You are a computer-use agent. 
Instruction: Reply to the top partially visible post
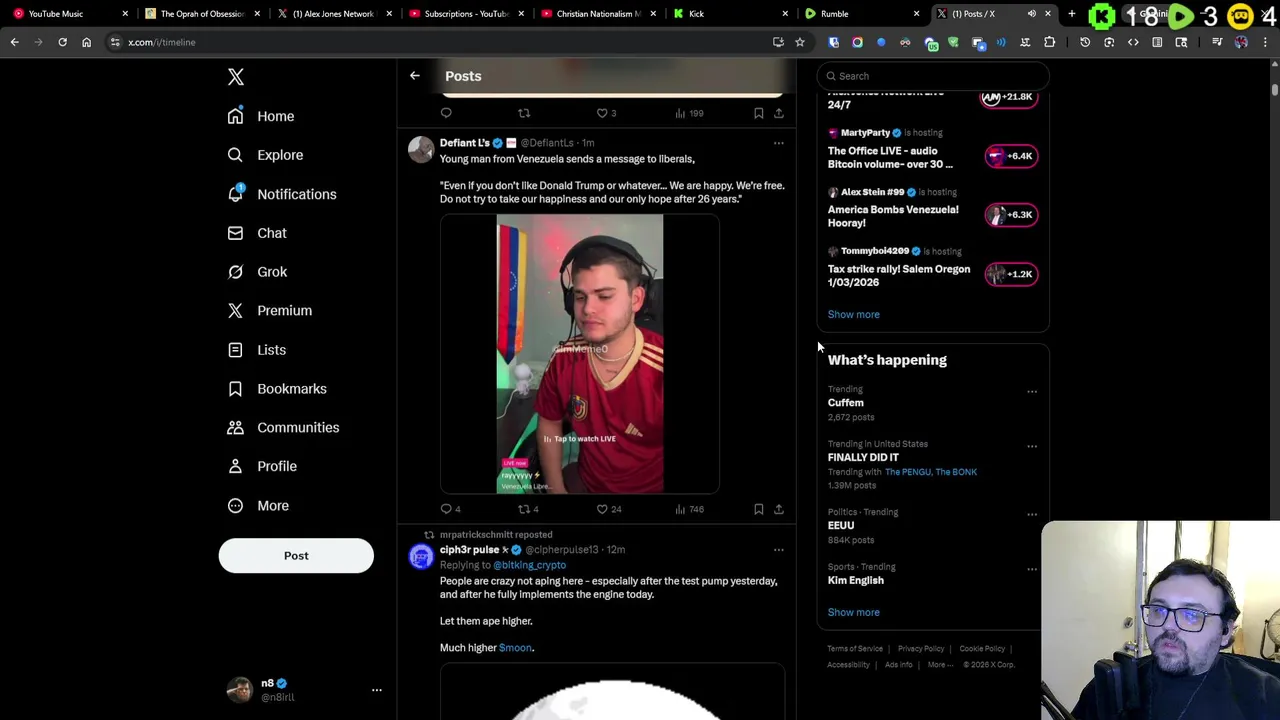coord(446,113)
